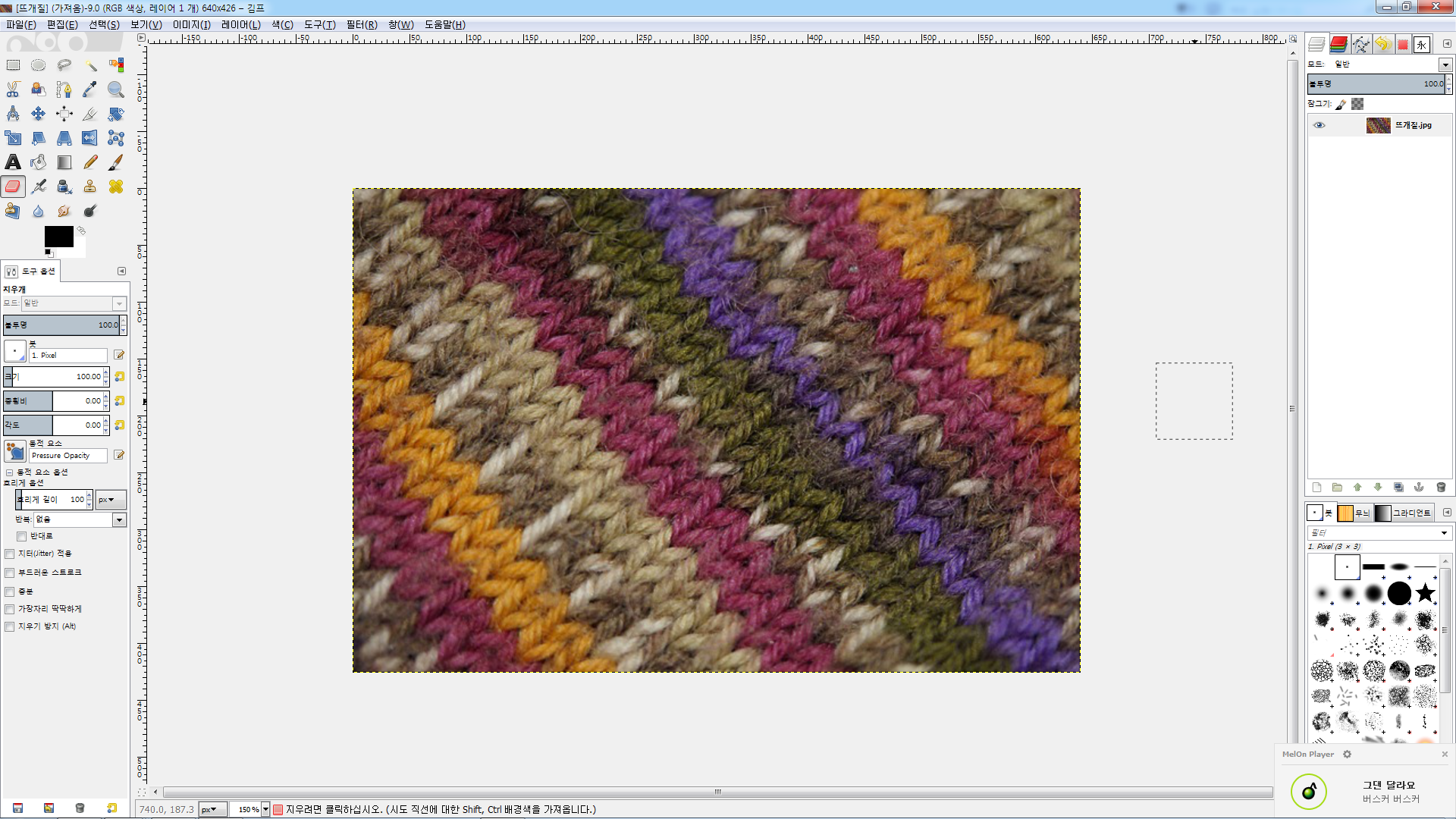Viewport: 1456px width, 819px height.
Task: Select the Text tool
Action: click(x=13, y=162)
